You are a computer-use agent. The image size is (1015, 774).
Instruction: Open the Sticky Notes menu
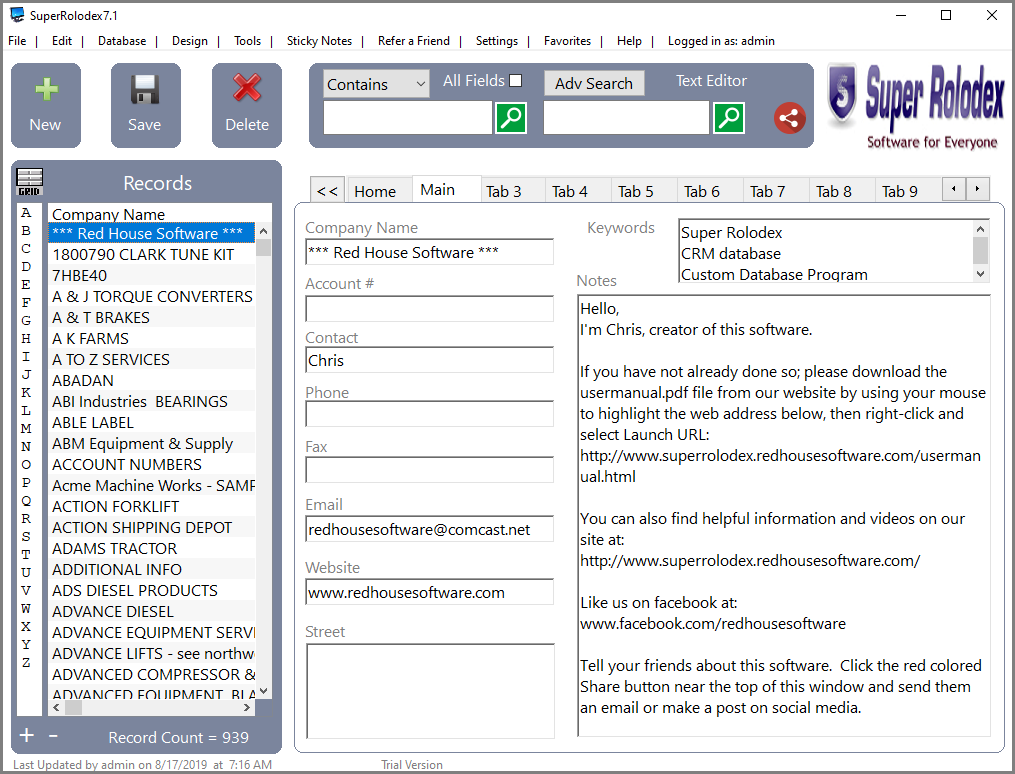pos(319,41)
